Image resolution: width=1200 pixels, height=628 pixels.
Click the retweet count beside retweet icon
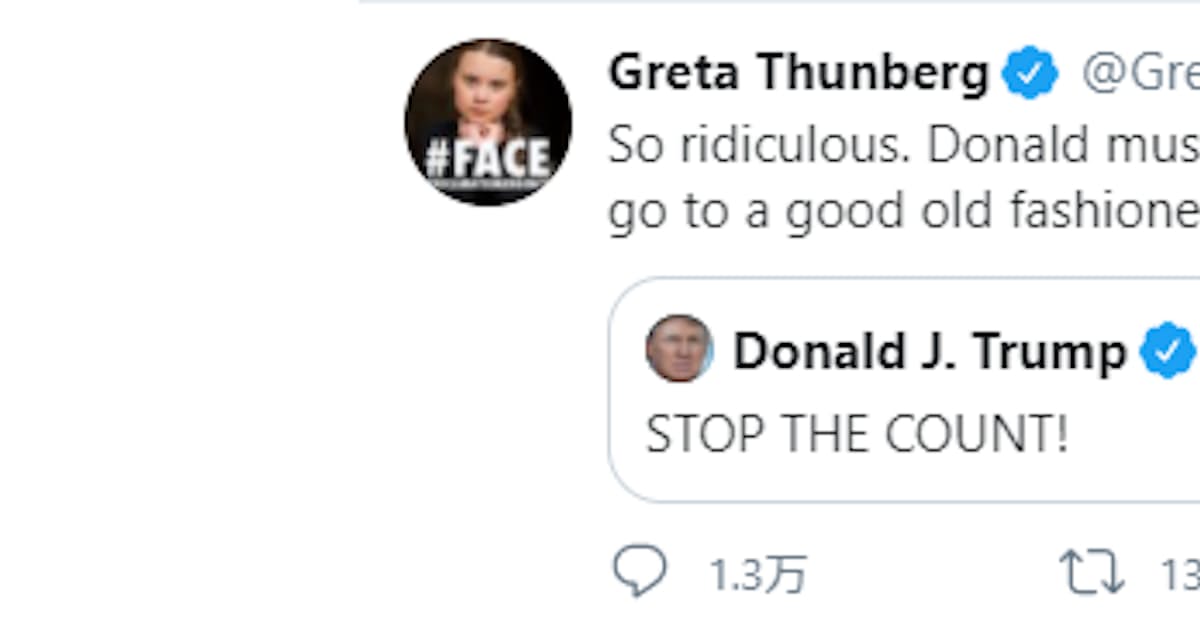pyautogui.click(x=1178, y=576)
